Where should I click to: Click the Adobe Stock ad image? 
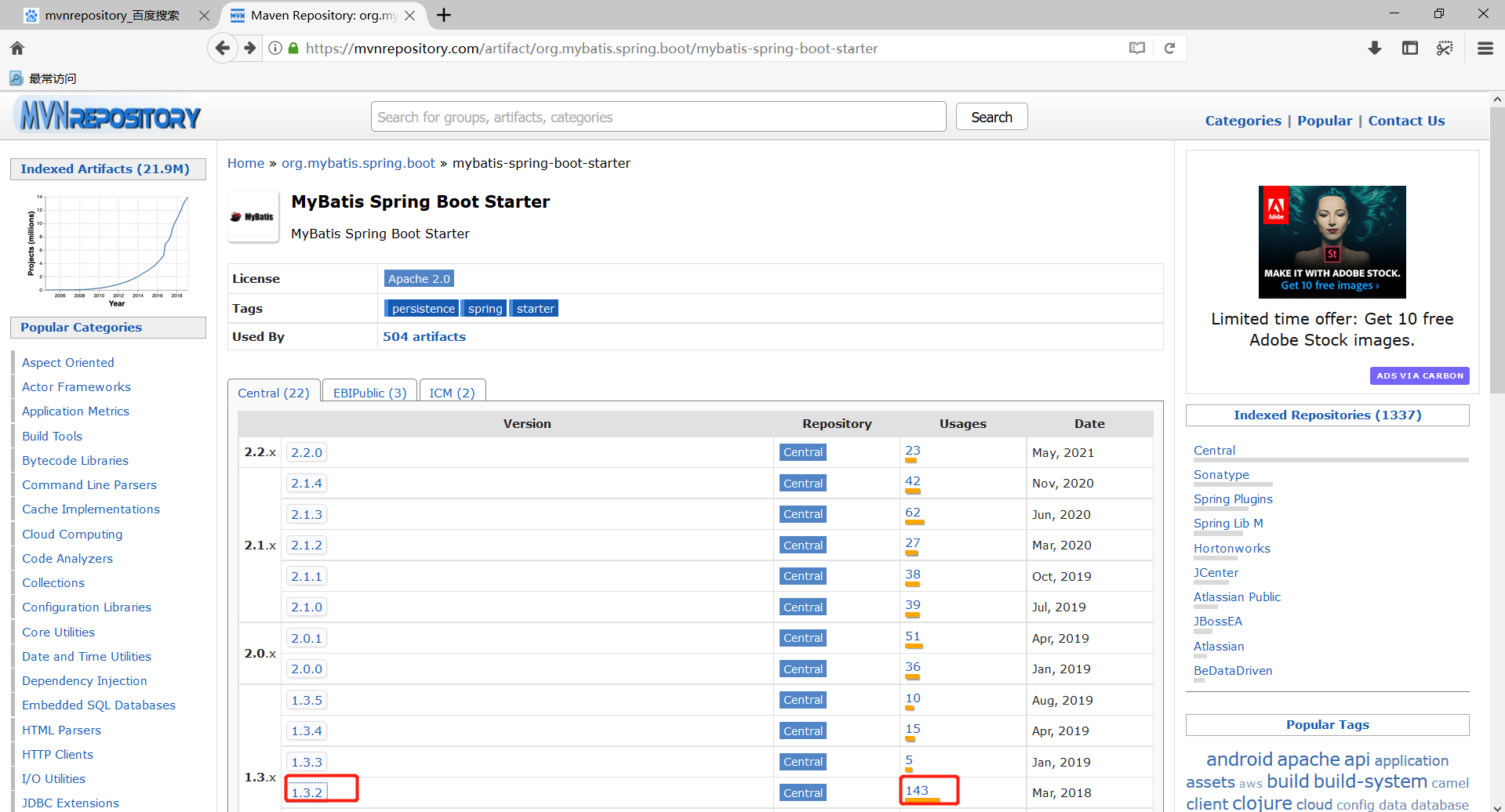point(1332,242)
